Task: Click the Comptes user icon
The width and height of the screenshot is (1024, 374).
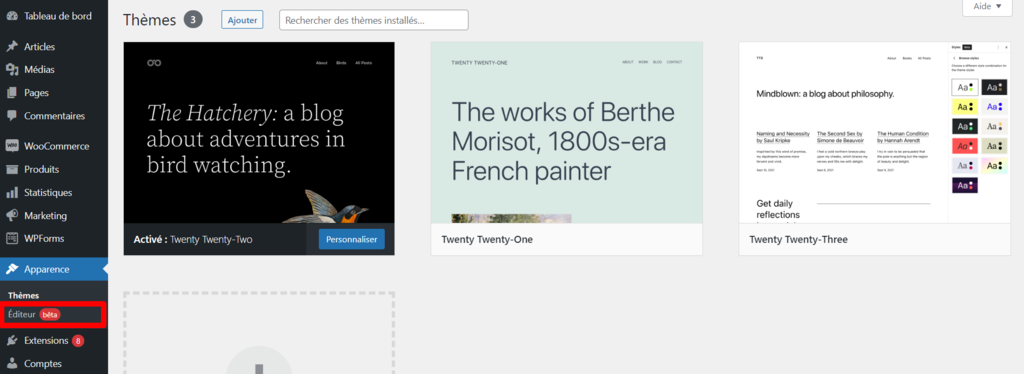Action: (11, 364)
